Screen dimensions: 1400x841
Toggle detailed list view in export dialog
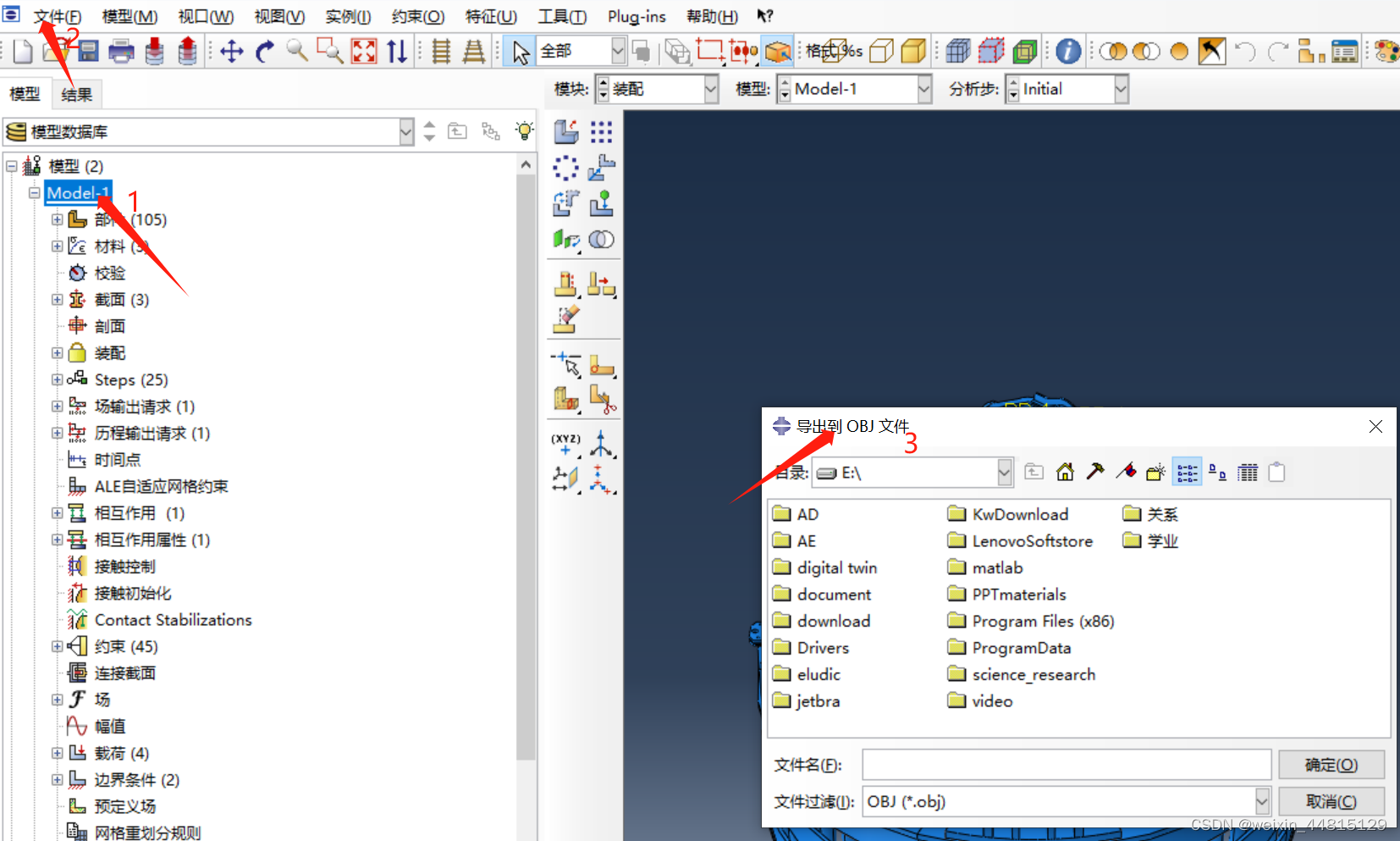click(x=1248, y=473)
